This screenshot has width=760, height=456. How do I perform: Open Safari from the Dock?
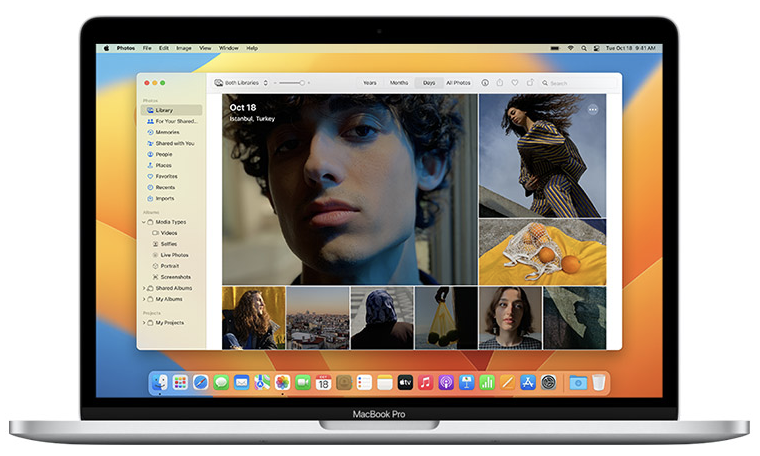click(200, 382)
